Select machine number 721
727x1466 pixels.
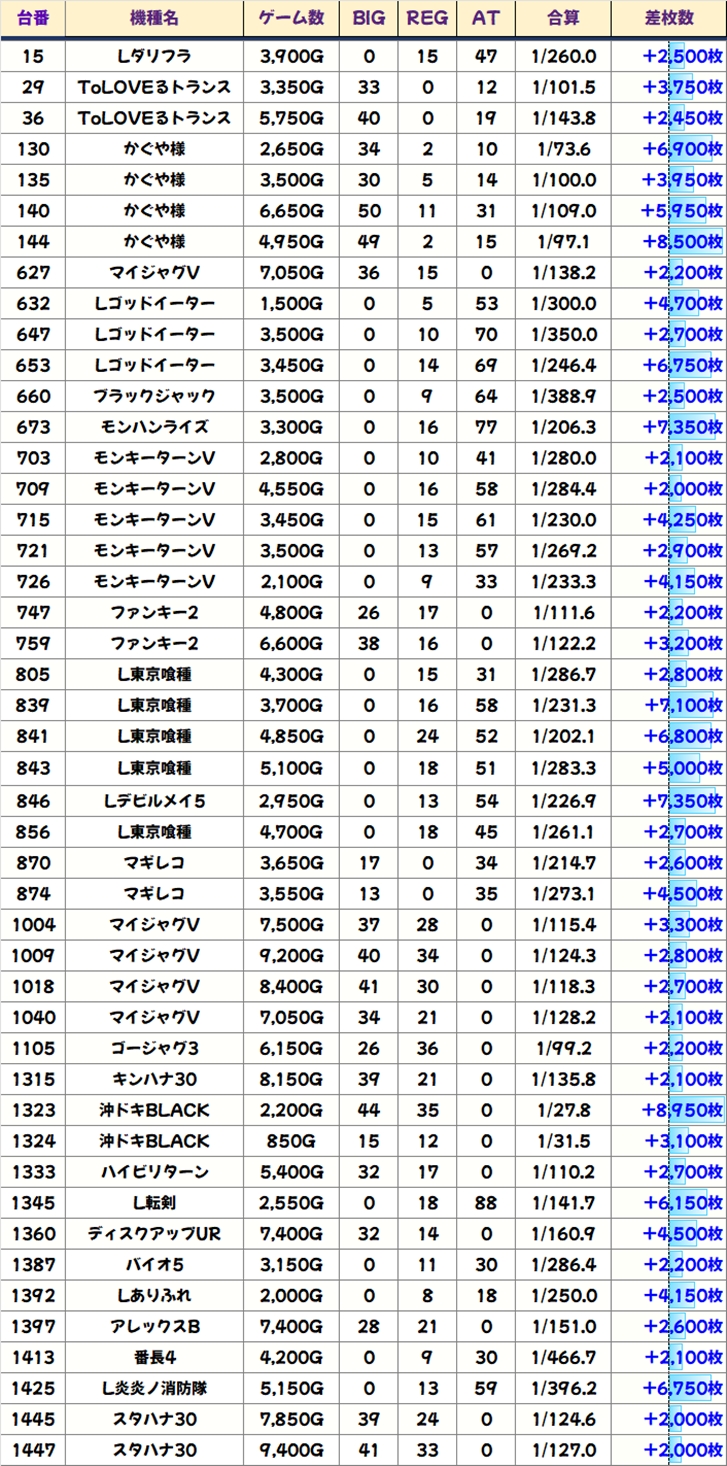coord(33,551)
